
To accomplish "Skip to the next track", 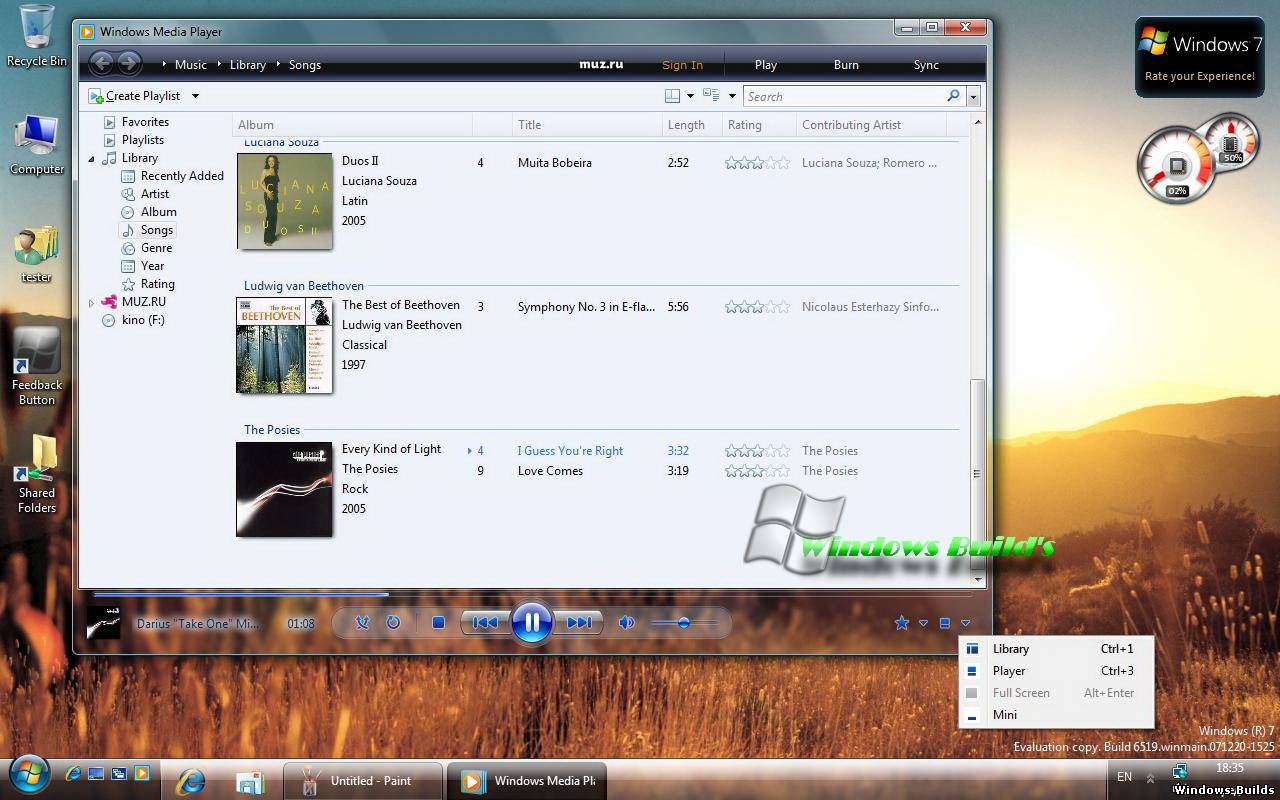I will [579, 623].
